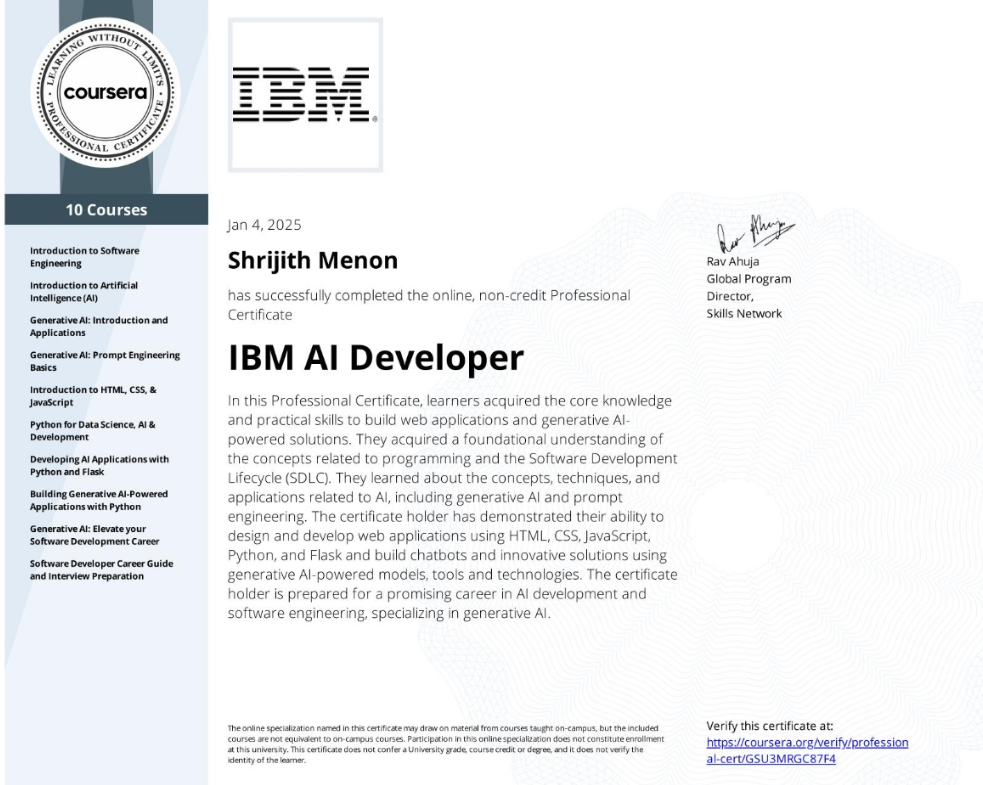Select "Generative AI: Introduction and Applications" text
This screenshot has height=785, width=983.
click(x=99, y=326)
